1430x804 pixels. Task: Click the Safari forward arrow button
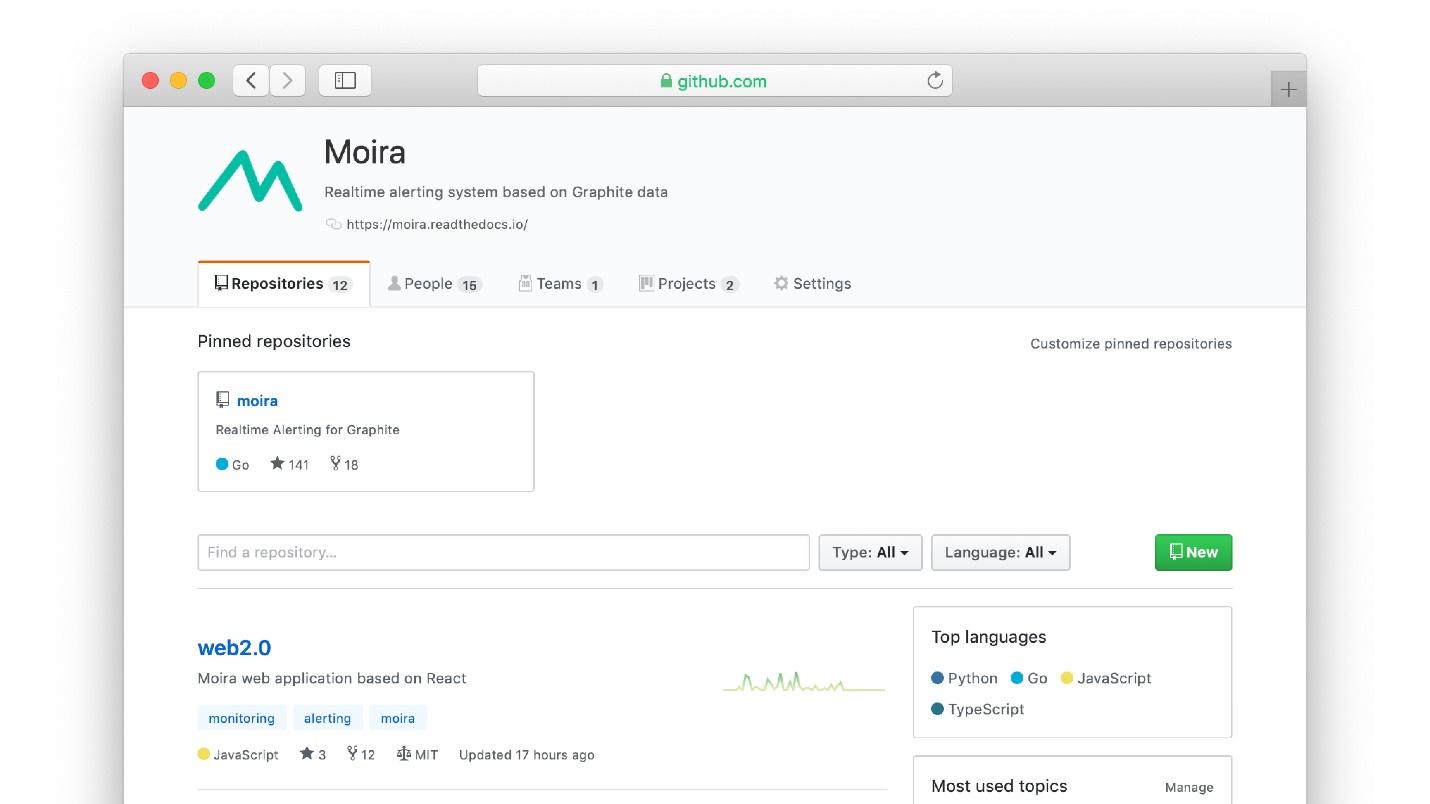[x=287, y=81]
